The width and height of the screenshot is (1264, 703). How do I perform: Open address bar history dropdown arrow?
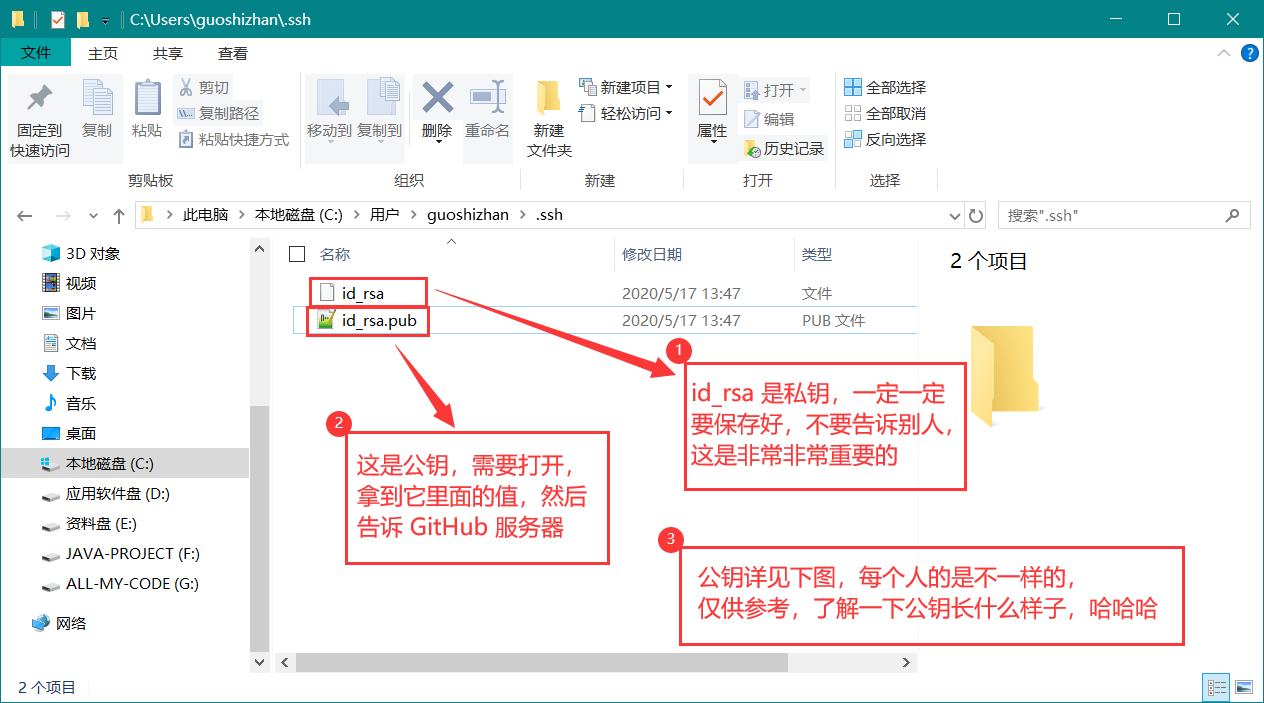point(954,215)
